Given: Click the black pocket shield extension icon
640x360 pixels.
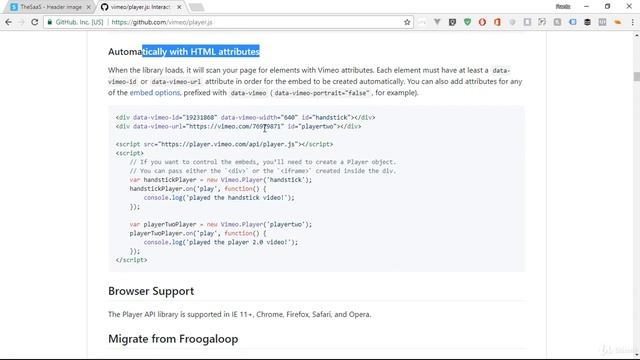Looking at the screenshot, I should (452, 22).
